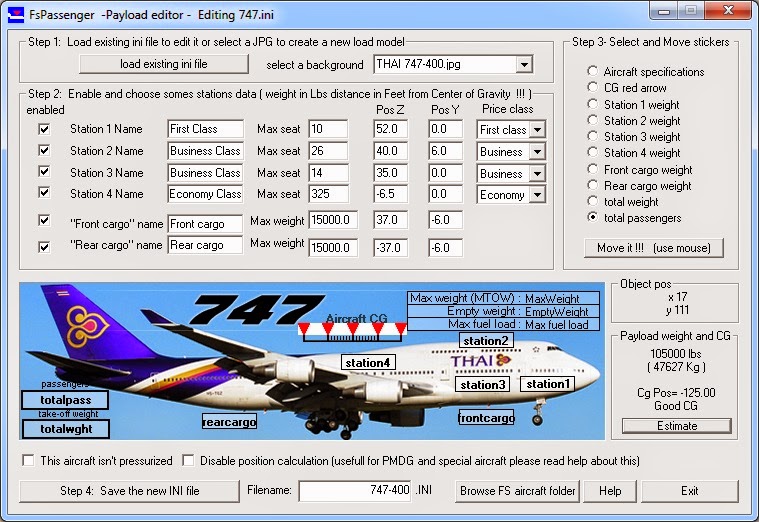Click the 105000 lbs payload weight value
Viewport: 759px width, 522px height.
tap(676, 353)
